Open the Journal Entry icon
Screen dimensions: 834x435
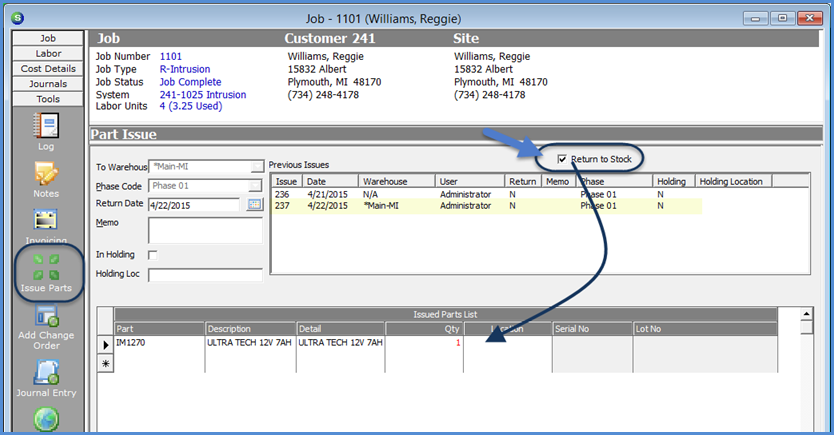46,372
